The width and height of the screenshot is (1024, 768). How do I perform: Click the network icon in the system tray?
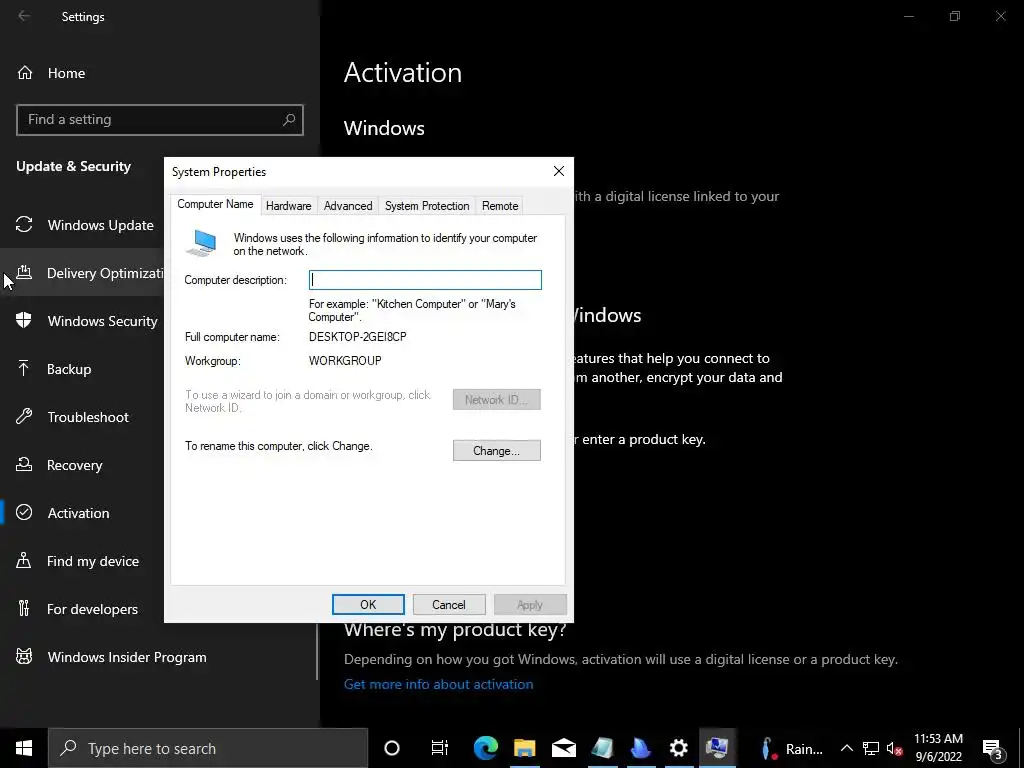click(x=871, y=748)
